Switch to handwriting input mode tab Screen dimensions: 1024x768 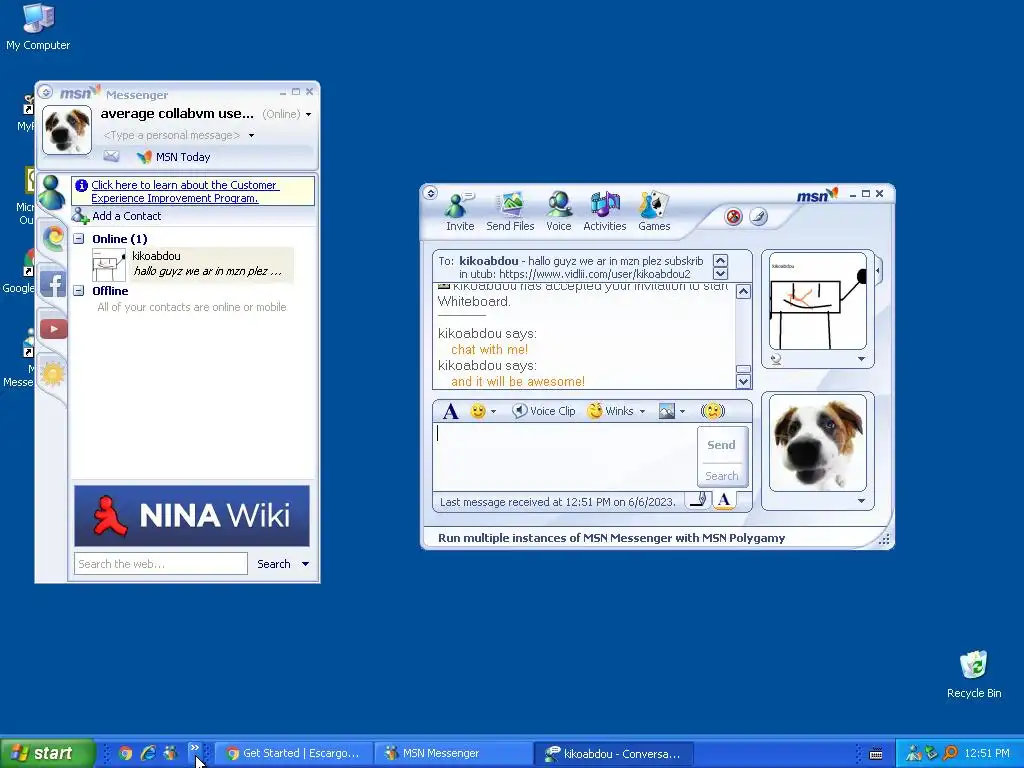click(x=699, y=500)
